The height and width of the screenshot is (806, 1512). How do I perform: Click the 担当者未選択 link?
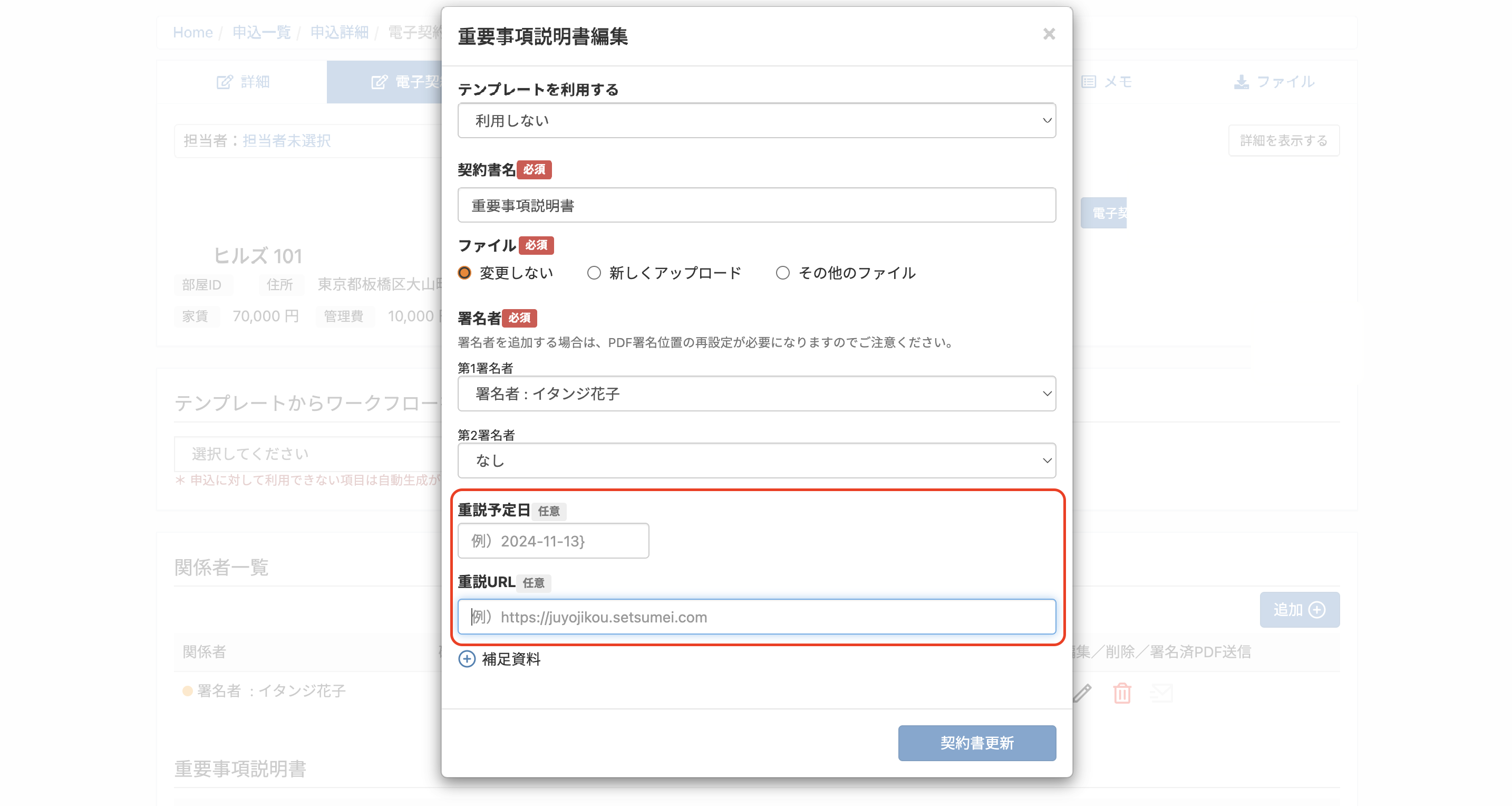click(286, 140)
